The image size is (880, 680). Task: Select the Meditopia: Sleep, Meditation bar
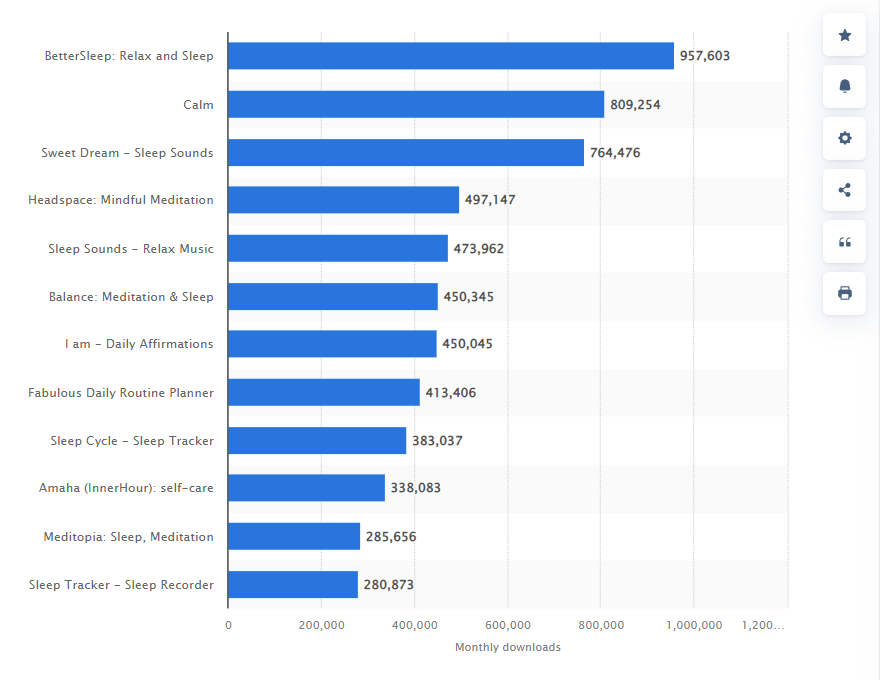(x=294, y=536)
